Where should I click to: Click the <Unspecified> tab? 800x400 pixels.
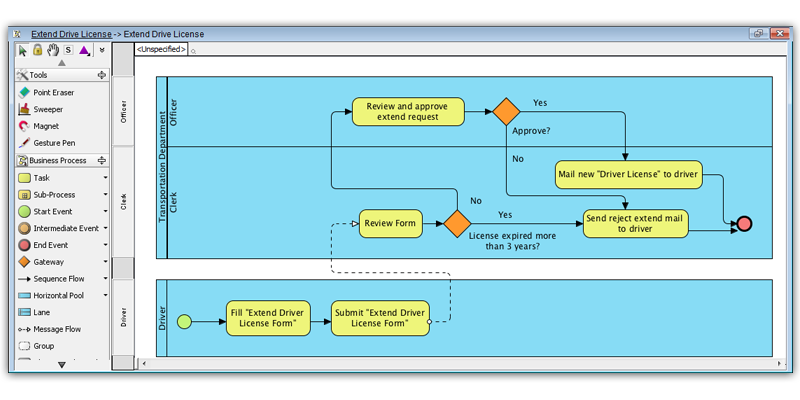(x=161, y=49)
